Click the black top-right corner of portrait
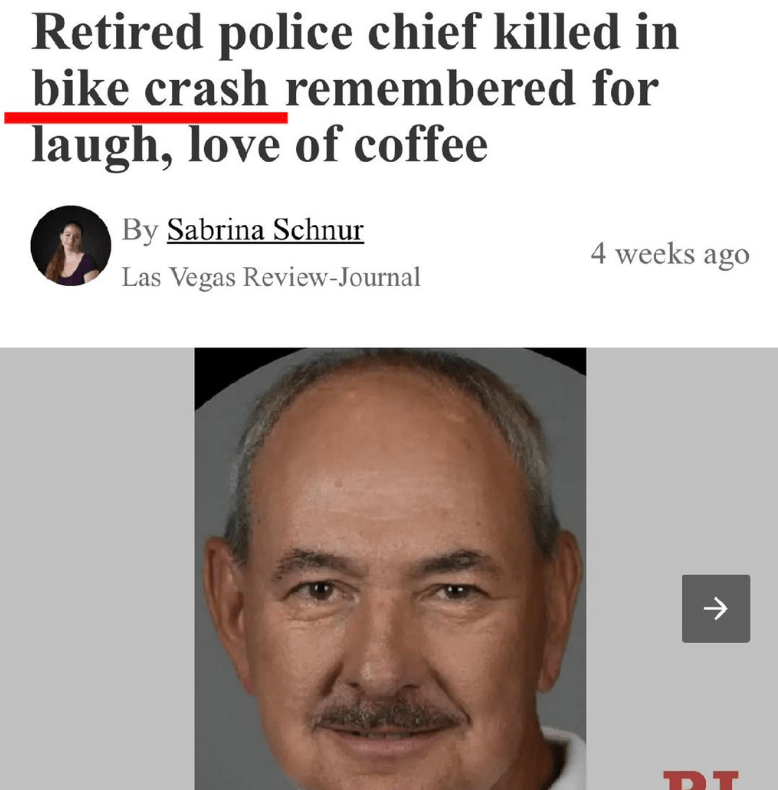 pyautogui.click(x=572, y=362)
